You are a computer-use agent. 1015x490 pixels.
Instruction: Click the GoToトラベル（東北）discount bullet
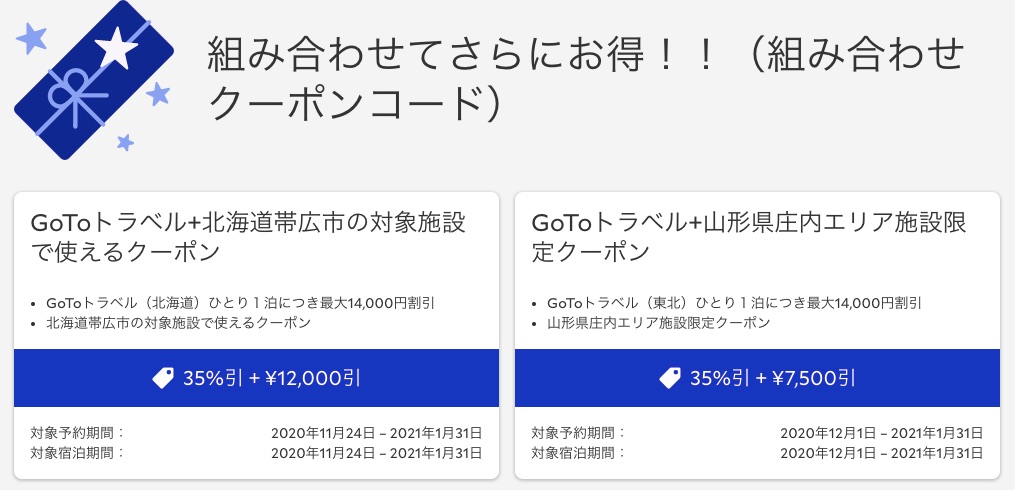[734, 302]
